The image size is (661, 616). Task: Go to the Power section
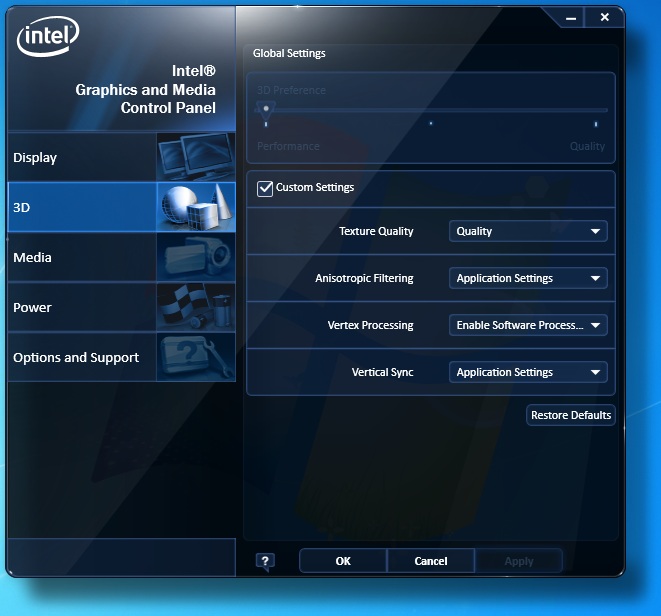[121, 307]
